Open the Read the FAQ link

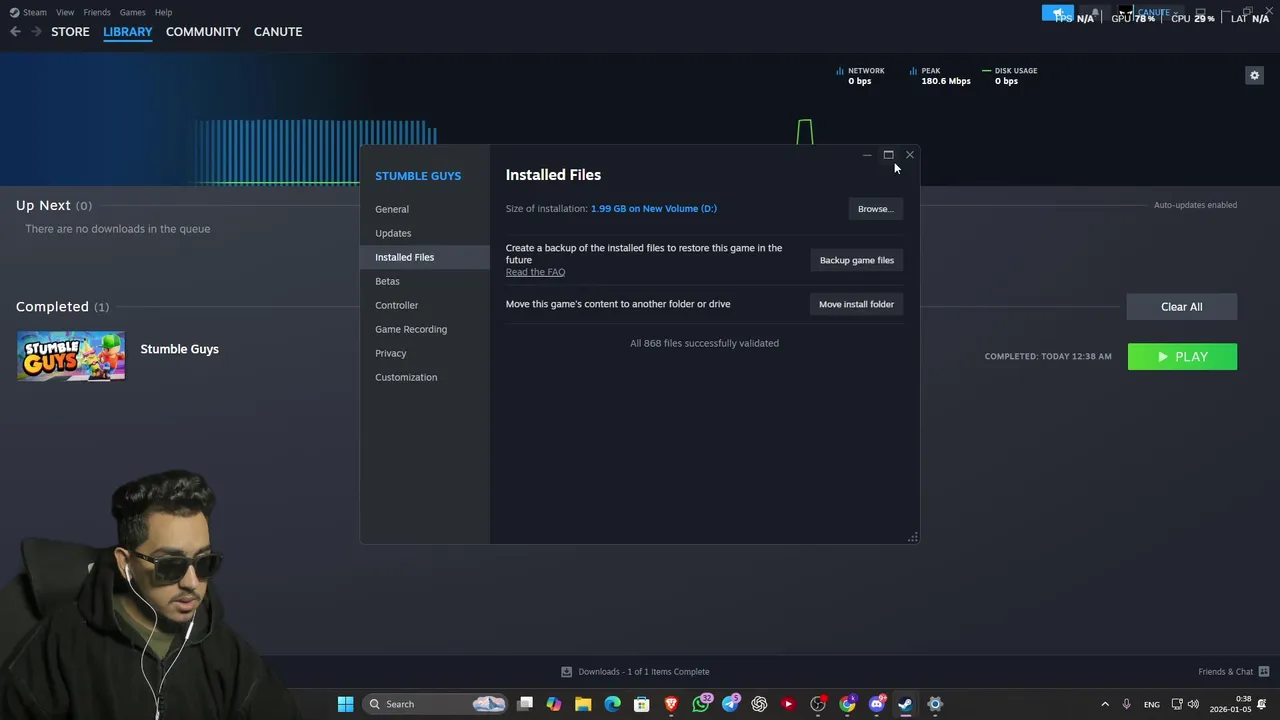535,272
